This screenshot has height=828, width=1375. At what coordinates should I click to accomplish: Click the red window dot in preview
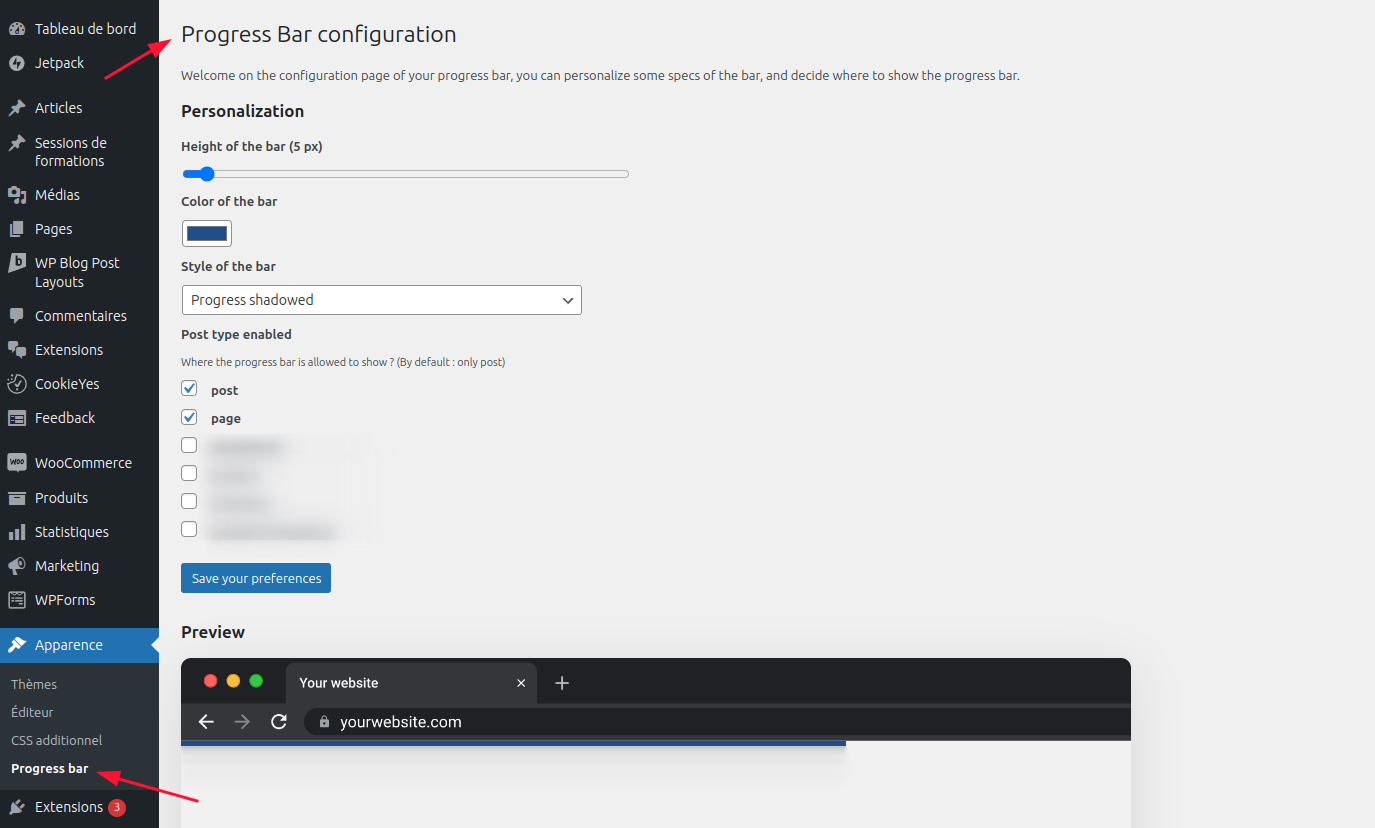(211, 681)
